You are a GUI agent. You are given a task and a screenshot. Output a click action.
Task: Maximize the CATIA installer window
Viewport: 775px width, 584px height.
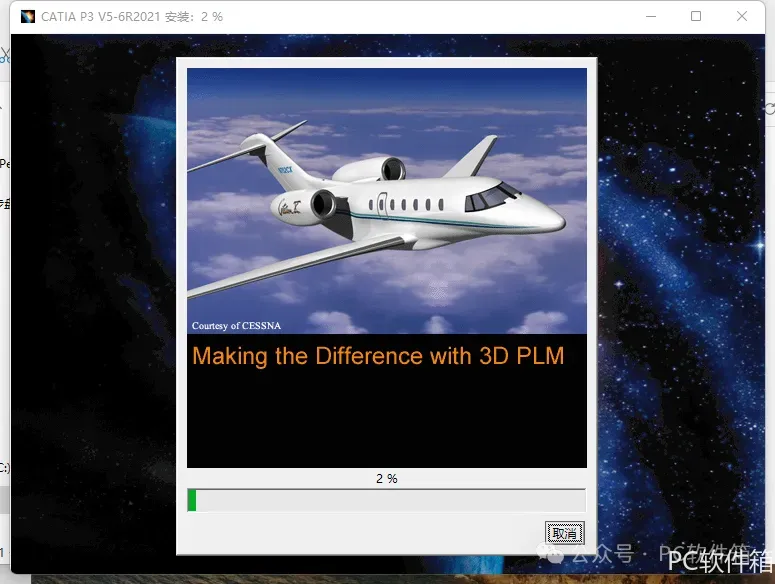[696, 16]
